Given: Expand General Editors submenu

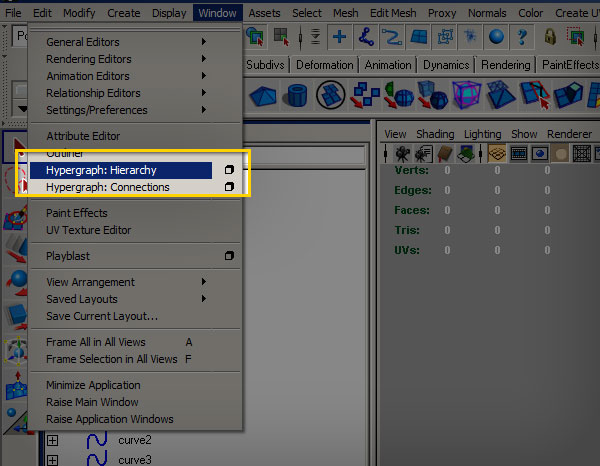Looking at the screenshot, I should tap(126, 42).
